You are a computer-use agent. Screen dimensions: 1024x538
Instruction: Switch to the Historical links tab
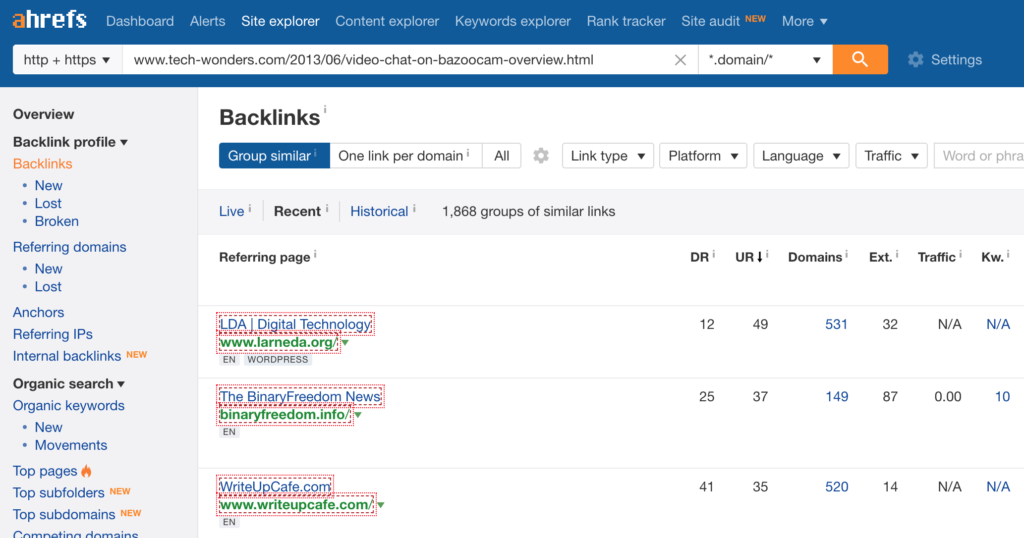(x=379, y=212)
